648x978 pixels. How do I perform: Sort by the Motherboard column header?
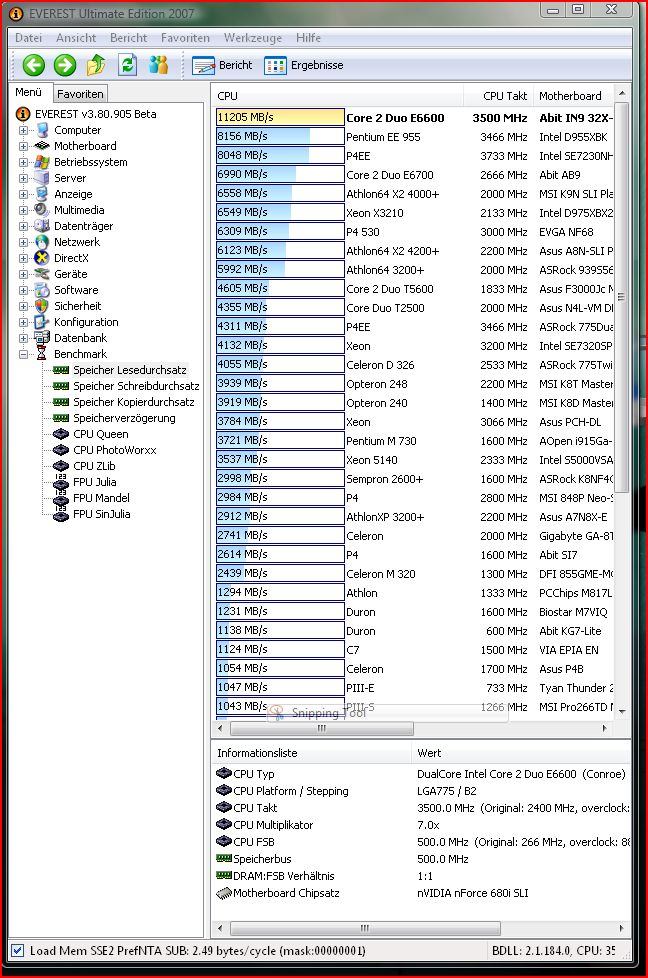(574, 96)
